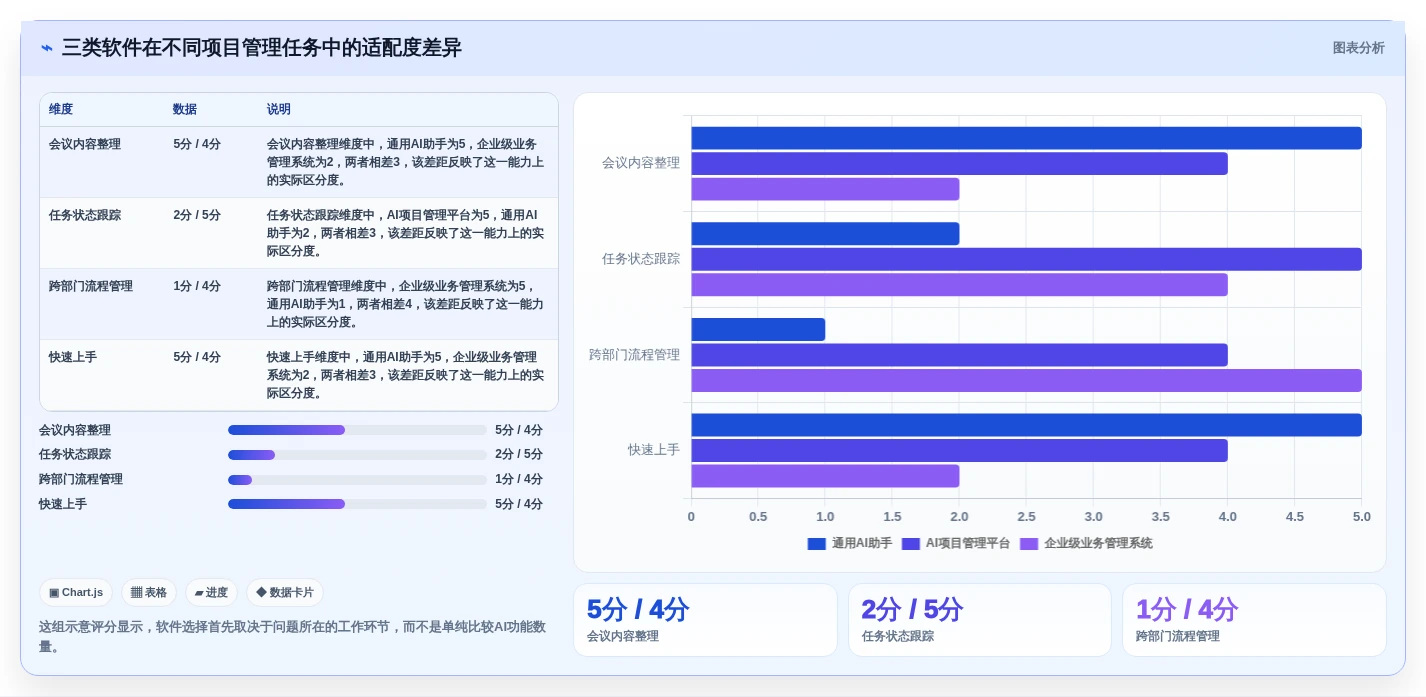
Task: Click the 说明 column header
Action: point(279,109)
